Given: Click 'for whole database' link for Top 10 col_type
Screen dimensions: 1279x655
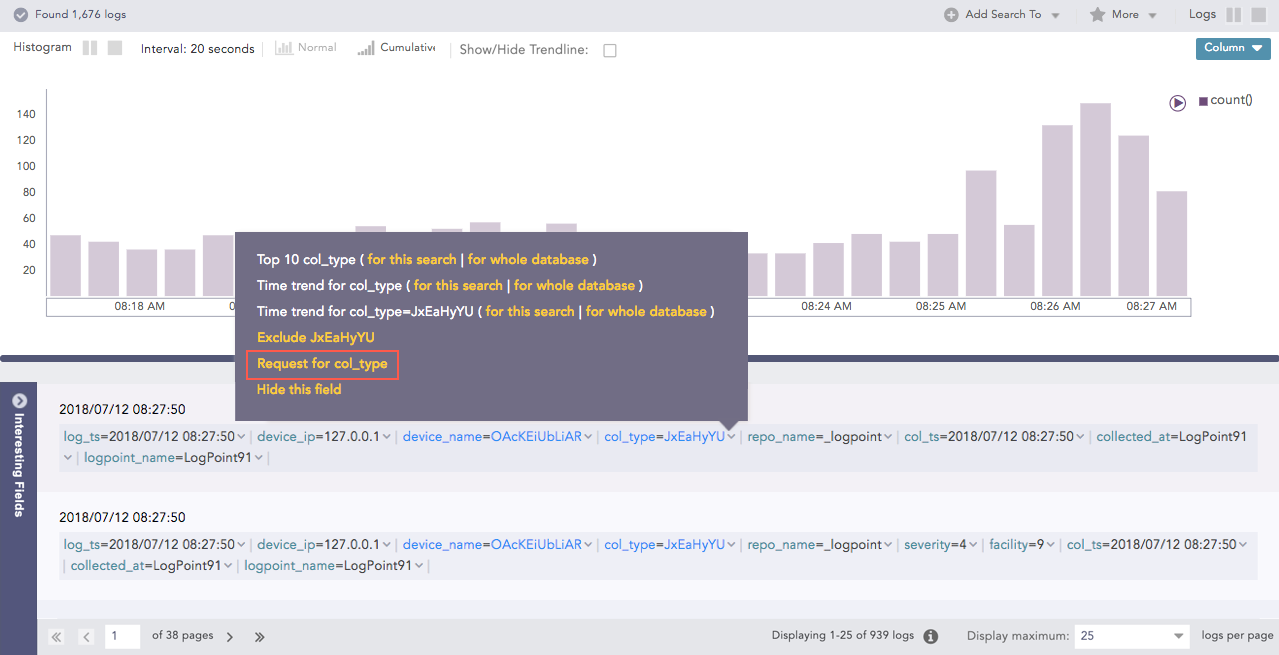Looking at the screenshot, I should click(x=528, y=260).
